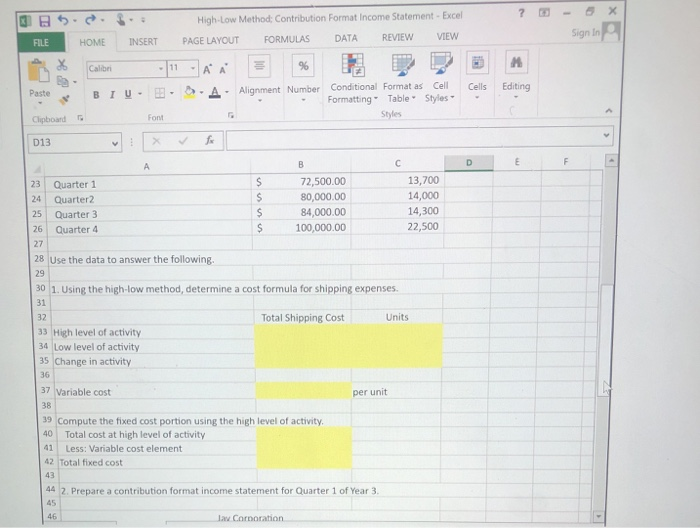Open Cell Styles gallery

[x=440, y=78]
